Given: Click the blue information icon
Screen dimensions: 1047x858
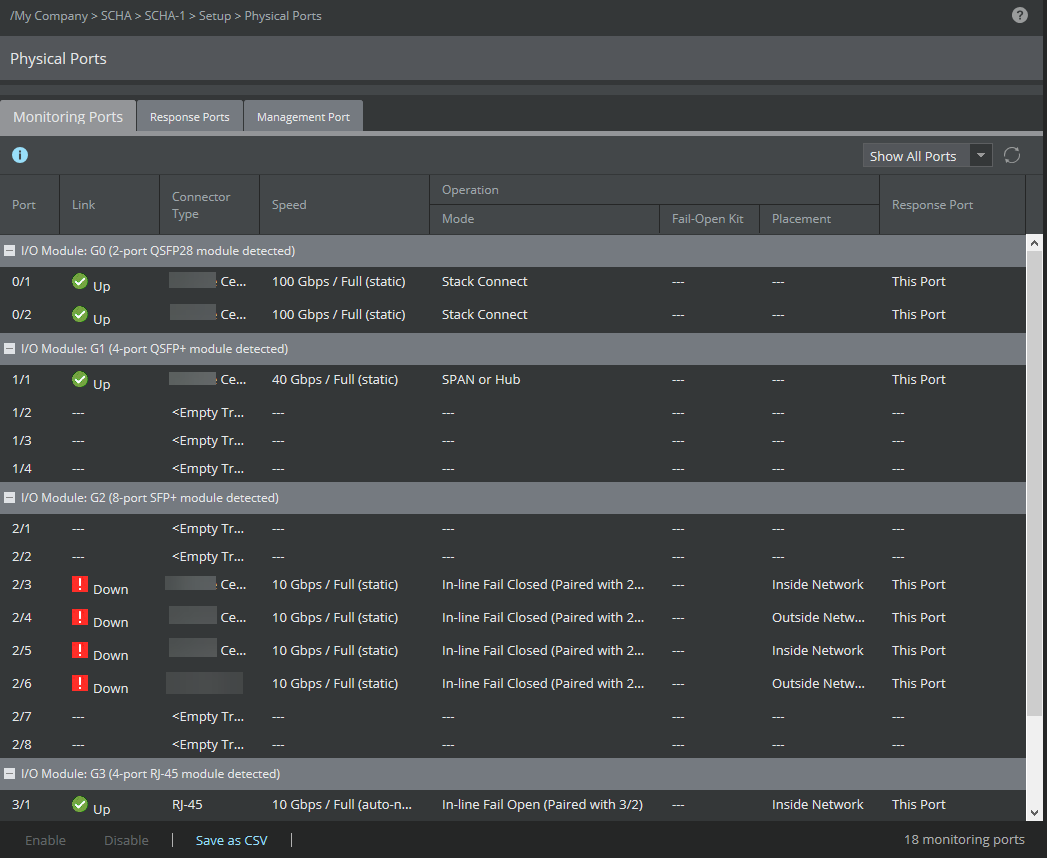Looking at the screenshot, I should pyautogui.click(x=20, y=155).
